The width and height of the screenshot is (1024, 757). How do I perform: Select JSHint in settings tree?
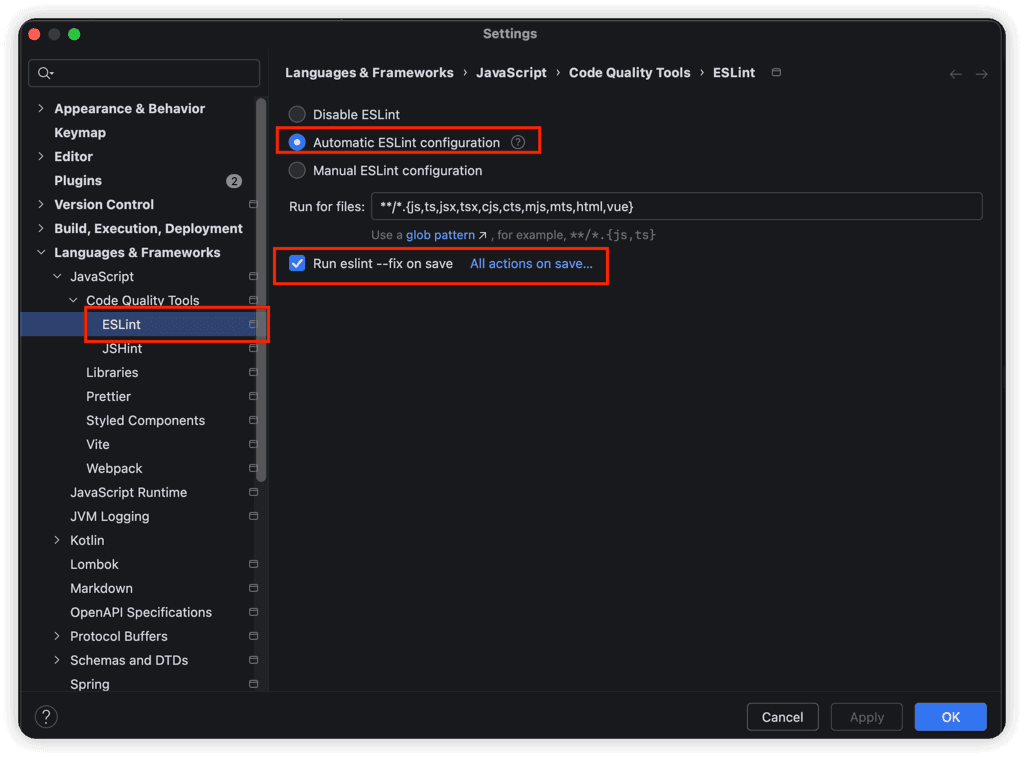point(121,349)
